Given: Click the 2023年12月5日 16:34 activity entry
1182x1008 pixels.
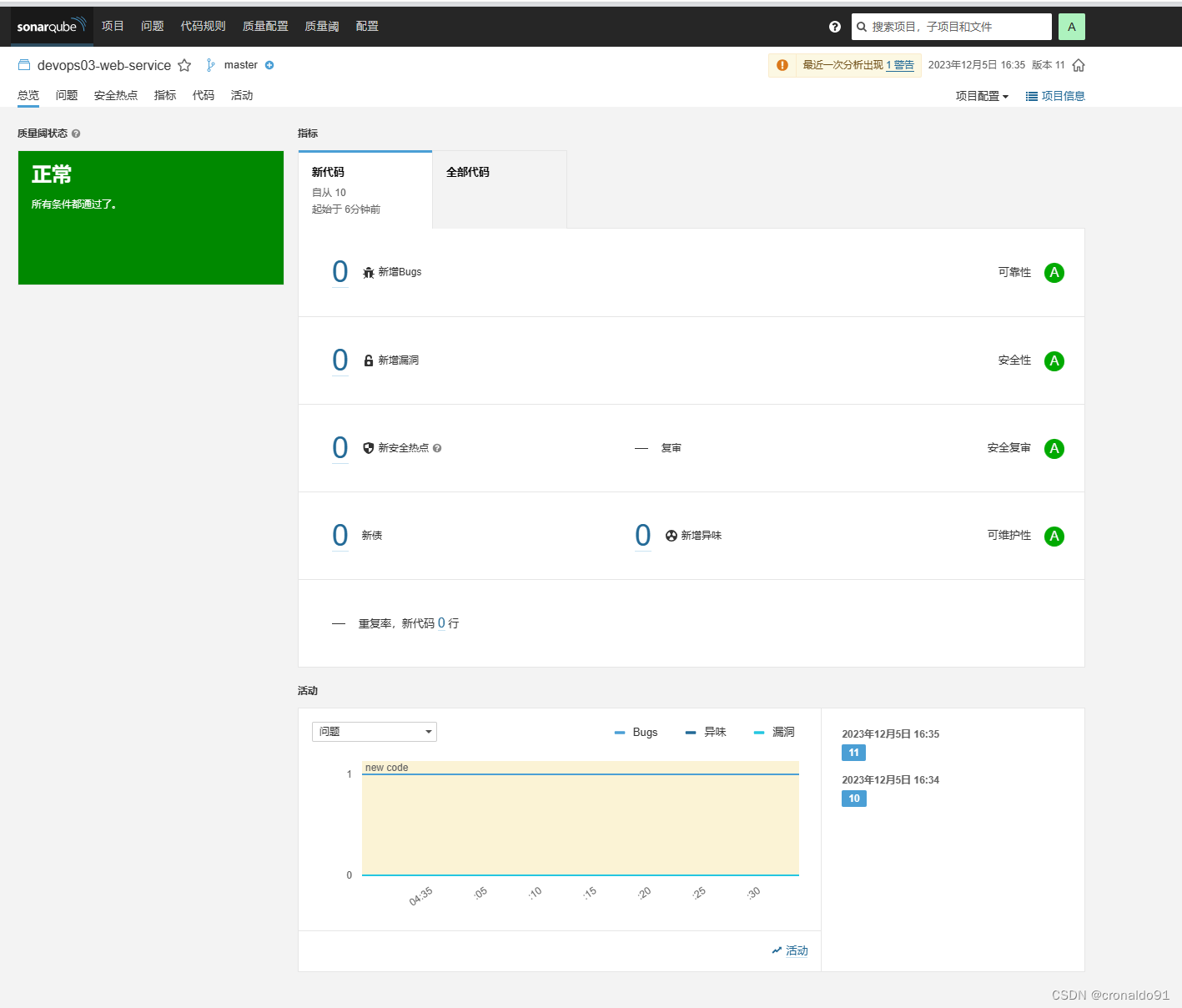Looking at the screenshot, I should tap(890, 780).
